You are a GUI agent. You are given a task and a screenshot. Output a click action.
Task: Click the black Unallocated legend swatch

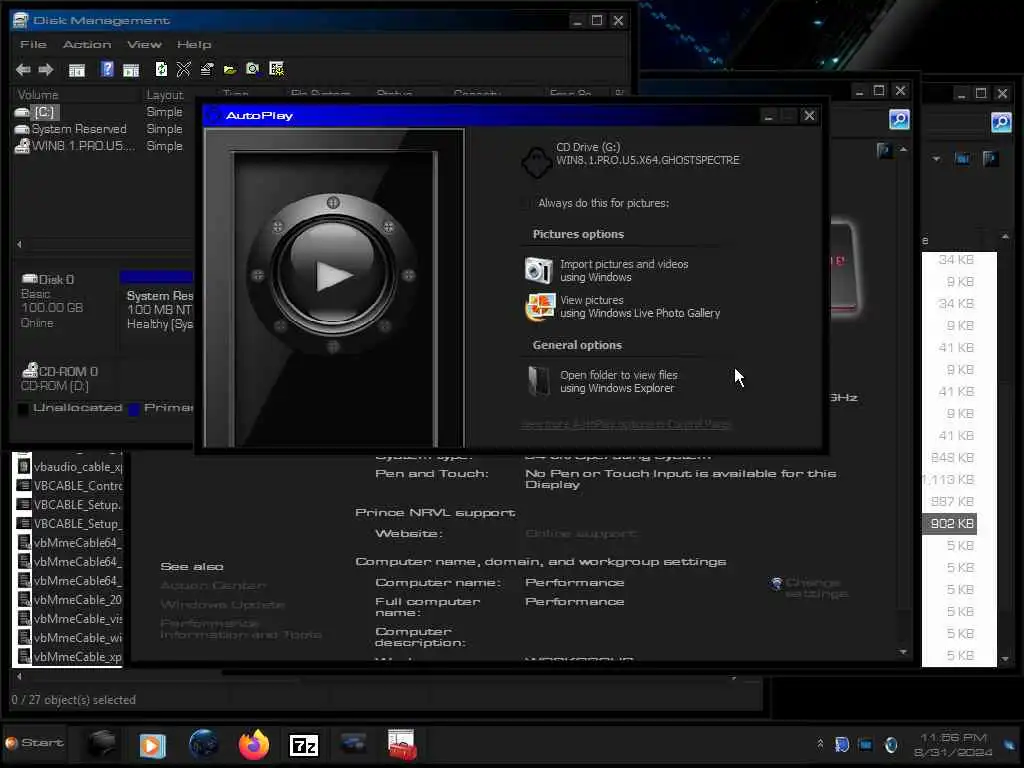tap(23, 409)
